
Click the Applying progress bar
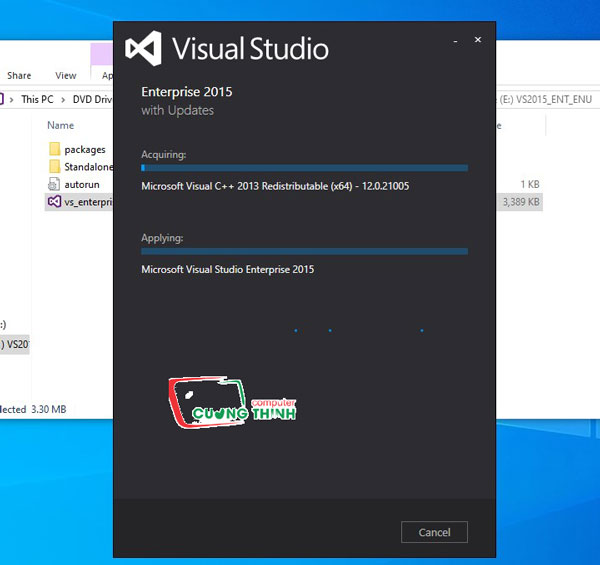304,251
